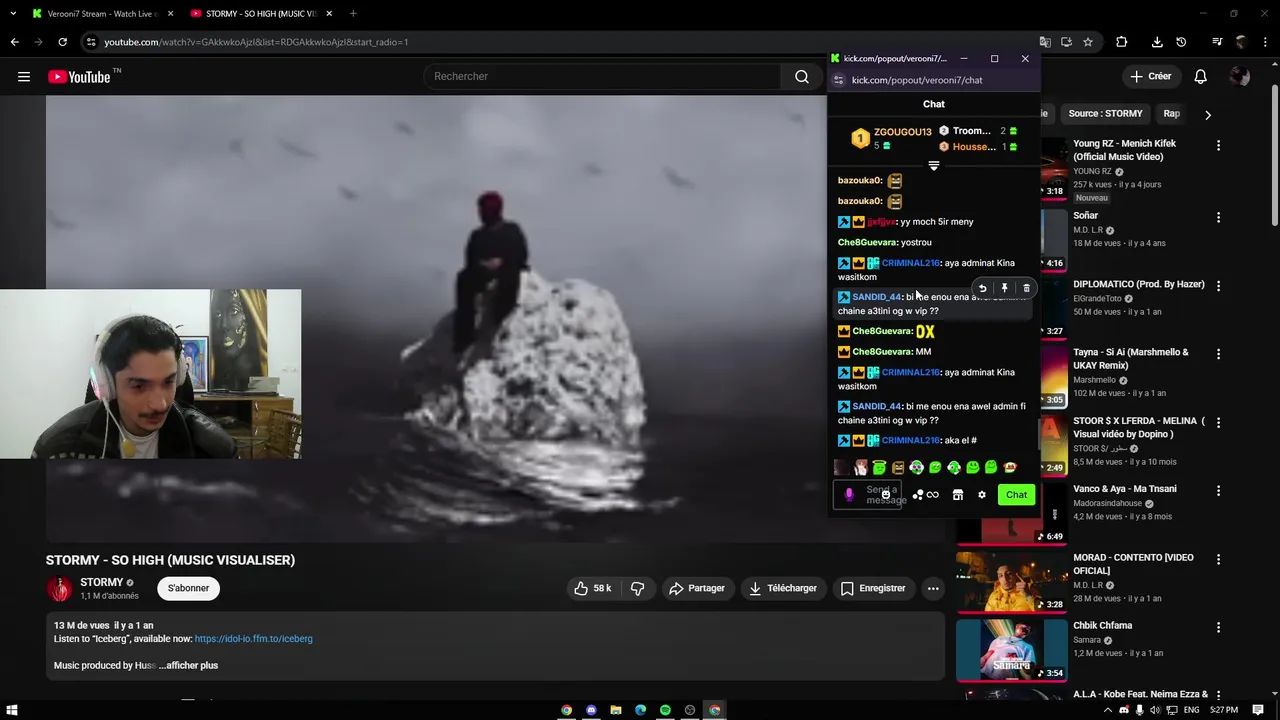Screen dimensions: 1280x720
Task: Open the YouTube notifications bell
Action: pyautogui.click(x=1201, y=77)
